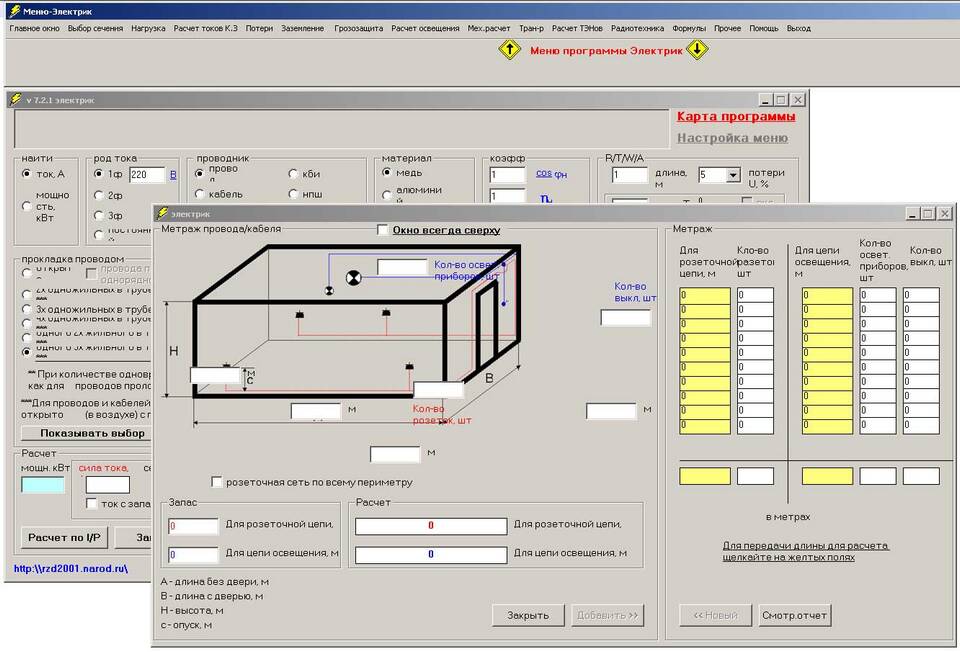Click first yellow field under Для цепи освещения
The width and height of the screenshot is (960, 652).
coord(827,295)
